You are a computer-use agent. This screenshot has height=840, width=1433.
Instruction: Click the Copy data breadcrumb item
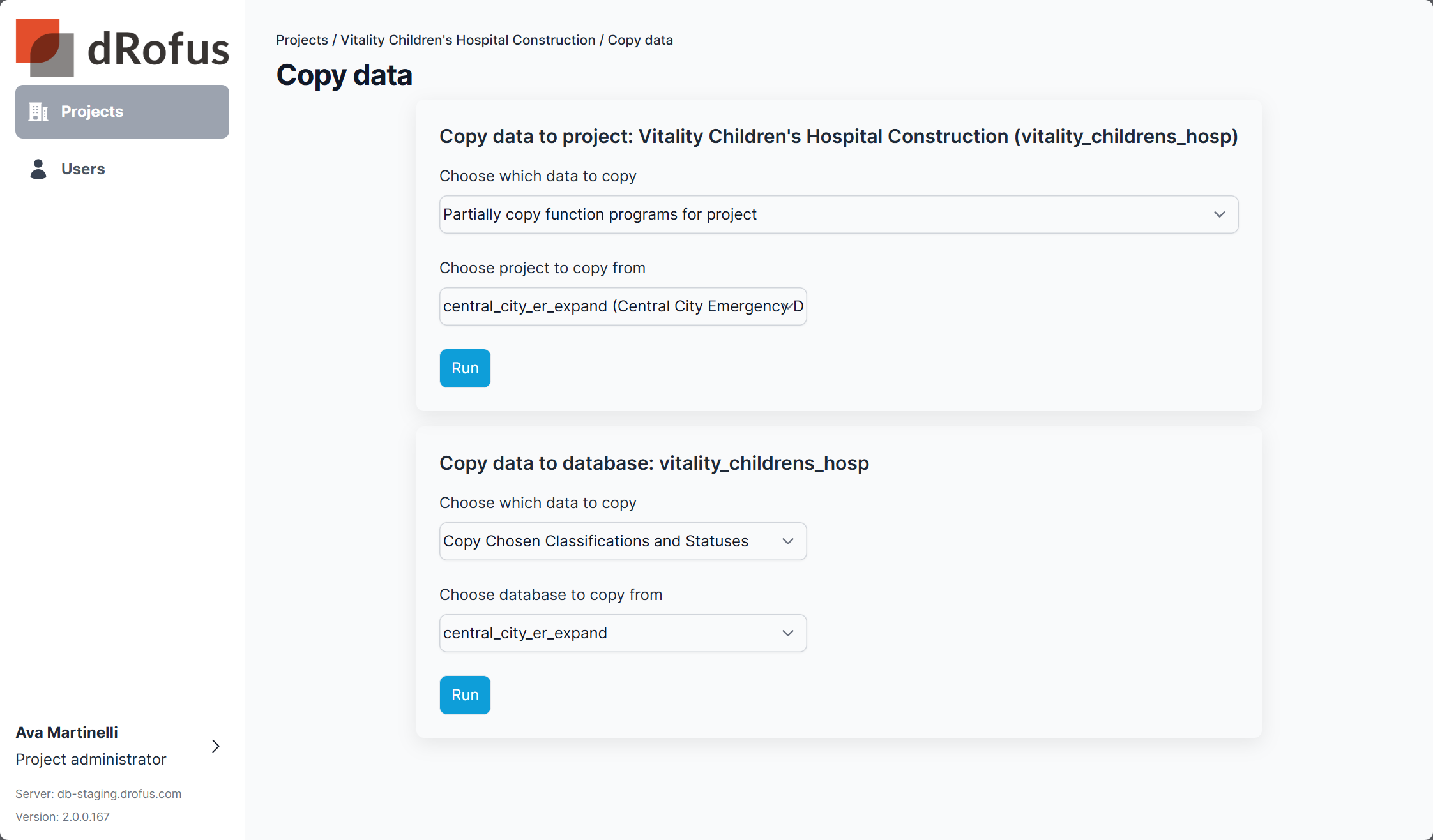tap(640, 40)
